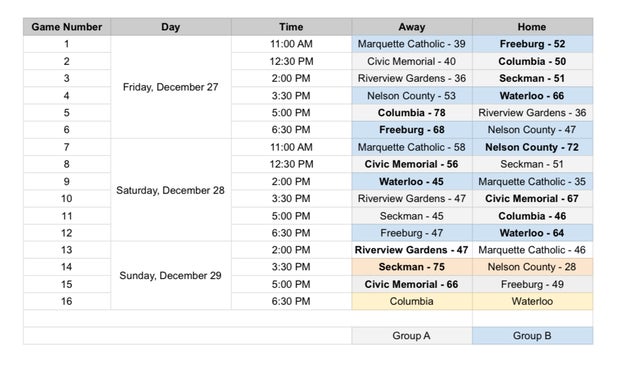Select the Sunday, December 29 cell
Screen dimensions: 618x366
pos(171,275)
